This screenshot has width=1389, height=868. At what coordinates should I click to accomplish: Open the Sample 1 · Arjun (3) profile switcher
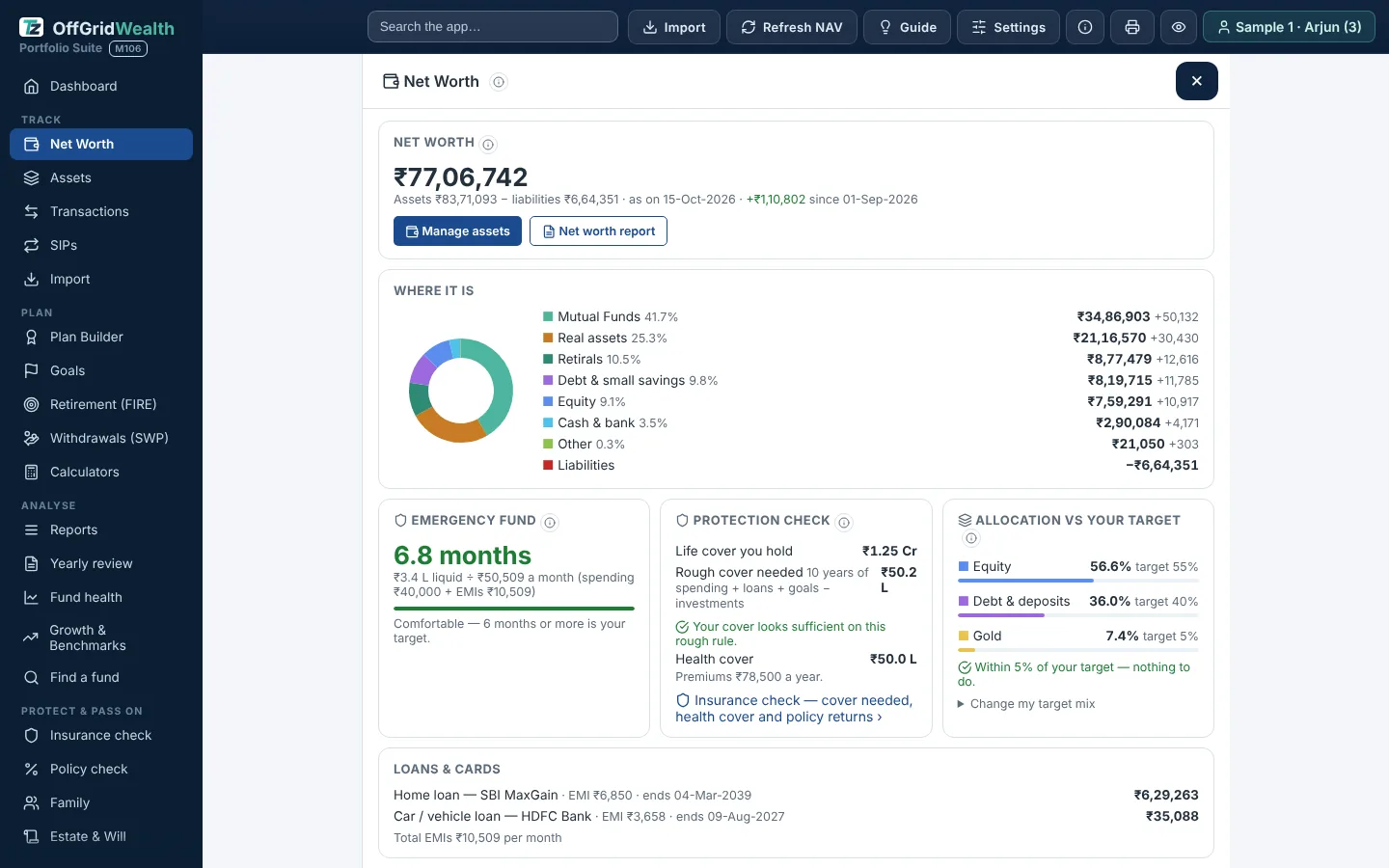(1289, 27)
